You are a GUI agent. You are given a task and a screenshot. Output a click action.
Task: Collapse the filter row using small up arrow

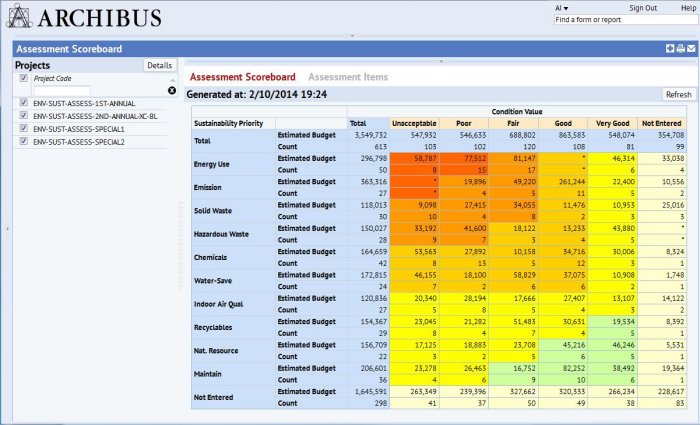[171, 78]
